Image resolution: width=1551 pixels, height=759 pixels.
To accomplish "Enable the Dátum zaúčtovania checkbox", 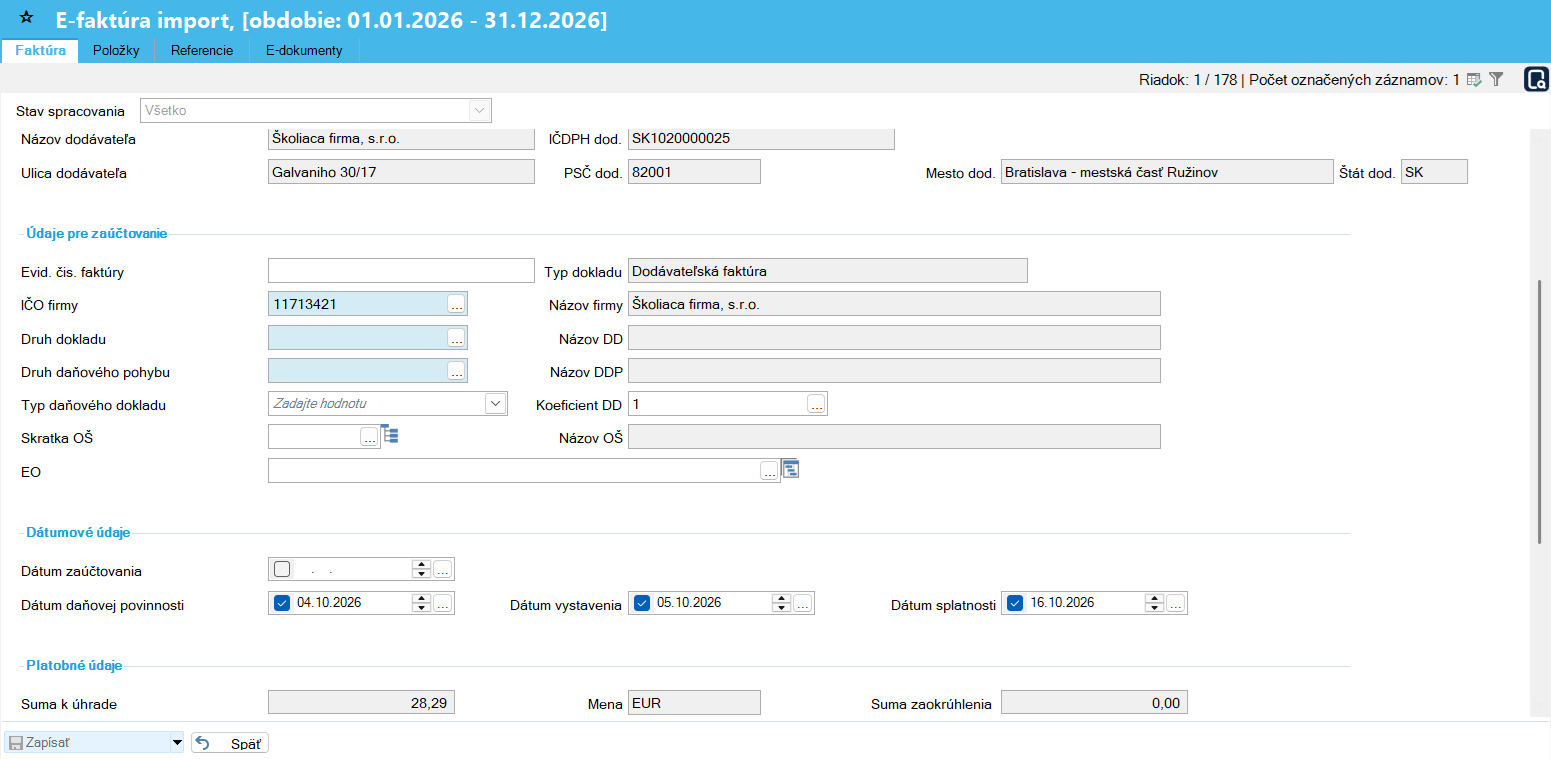I will [282, 569].
